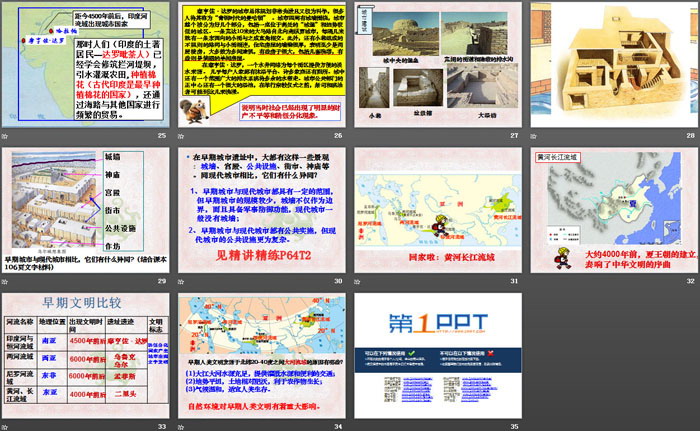700x431 pixels.
Task: Click the animation star icon under slide 30
Action: (x=182, y=280)
